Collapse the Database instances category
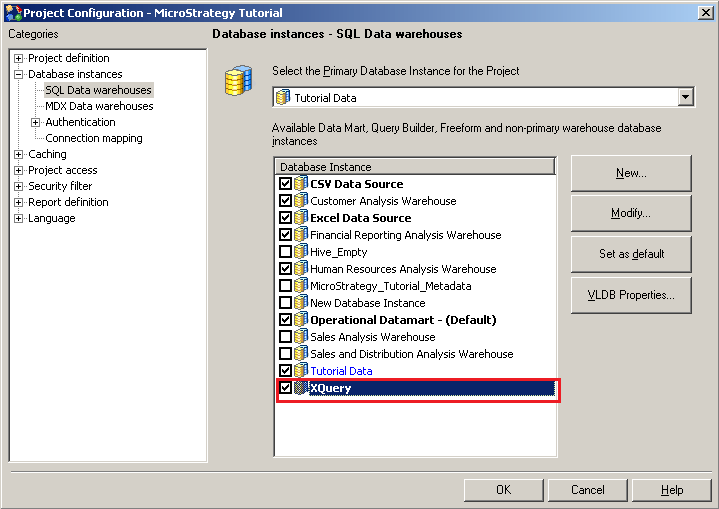 [18, 74]
